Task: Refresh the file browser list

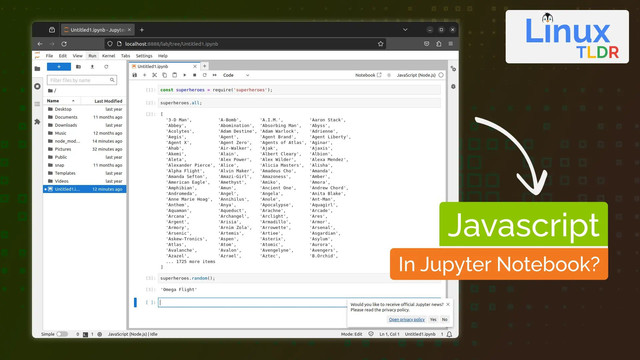Action: [x=106, y=67]
